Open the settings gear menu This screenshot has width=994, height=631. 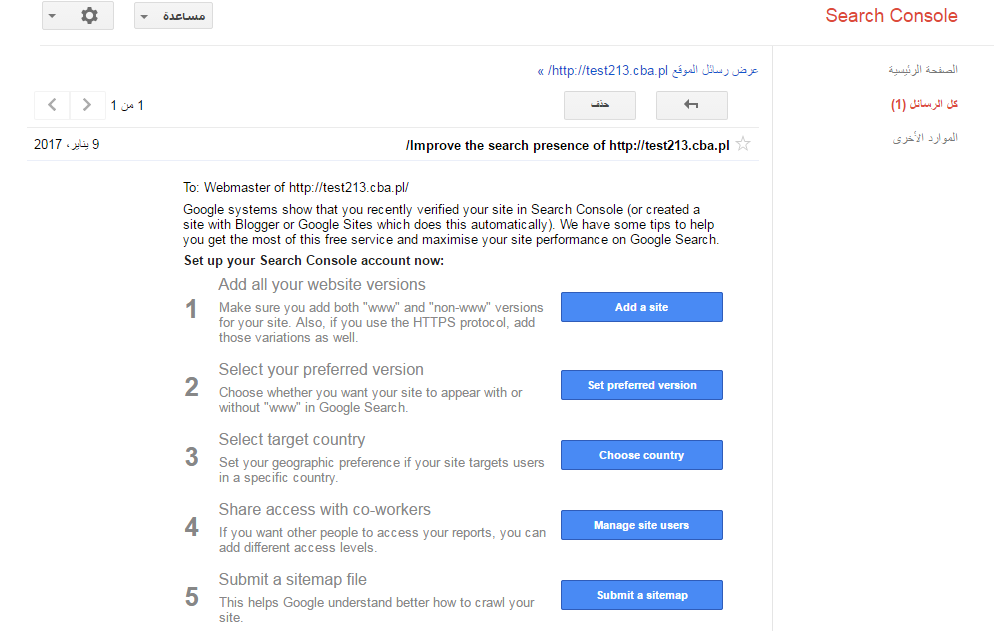point(89,15)
